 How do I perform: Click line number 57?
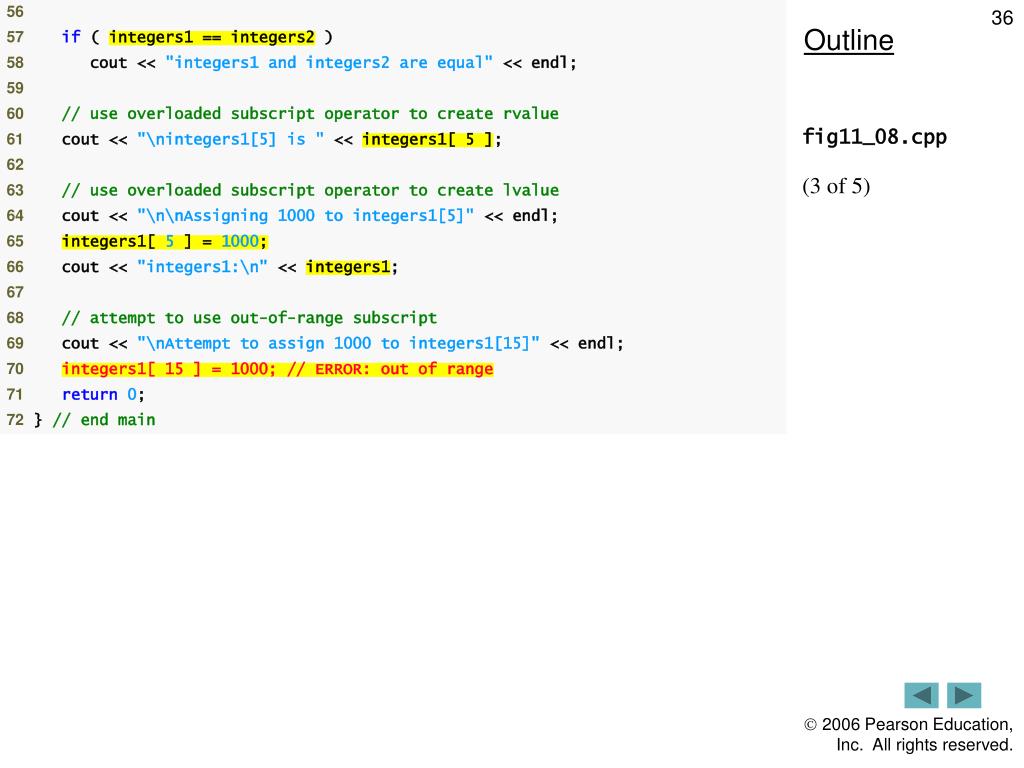pyautogui.click(x=15, y=37)
